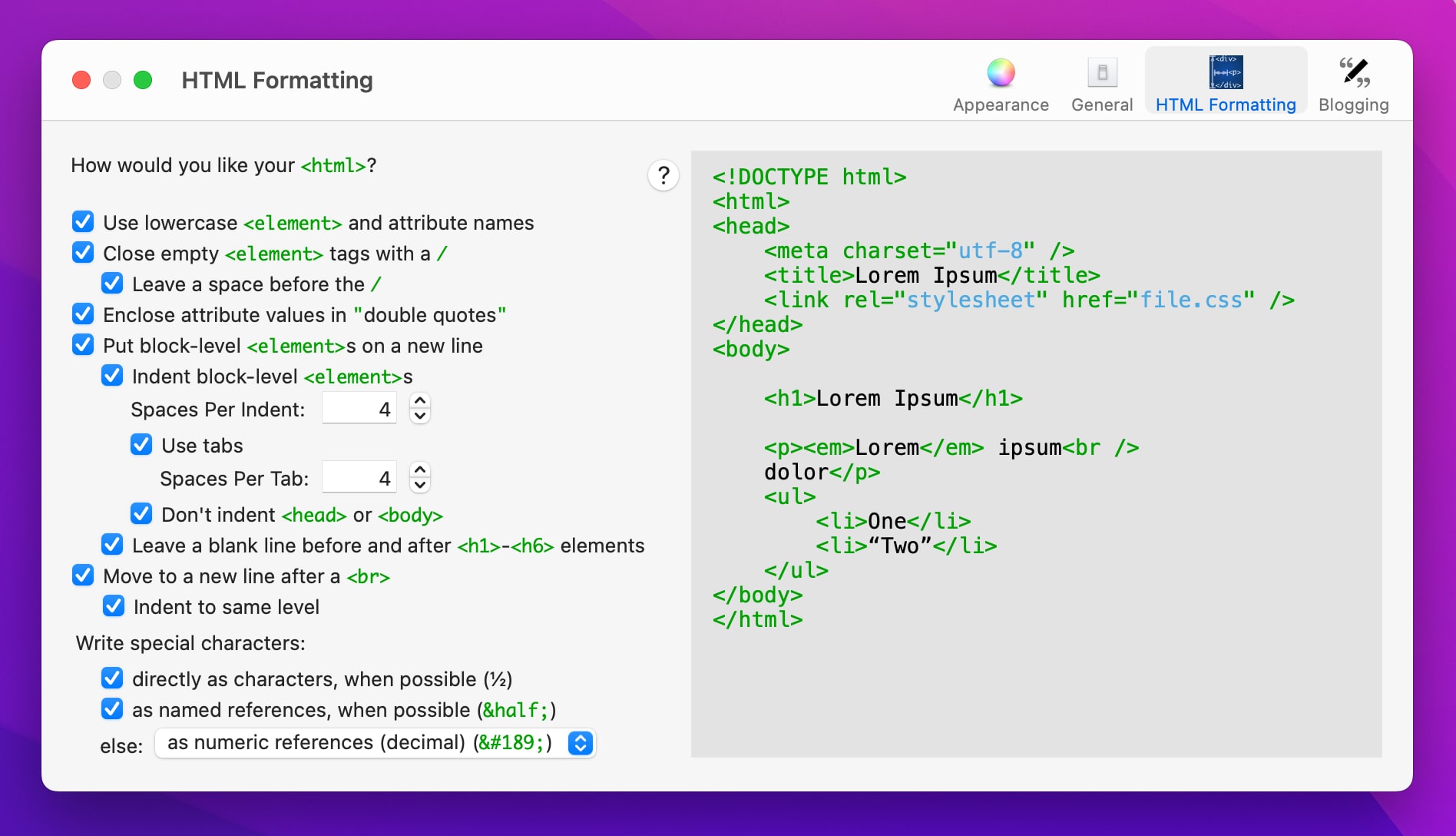Toggle Don't indent head or body
Image resolution: width=1456 pixels, height=836 pixels.
coord(141,514)
